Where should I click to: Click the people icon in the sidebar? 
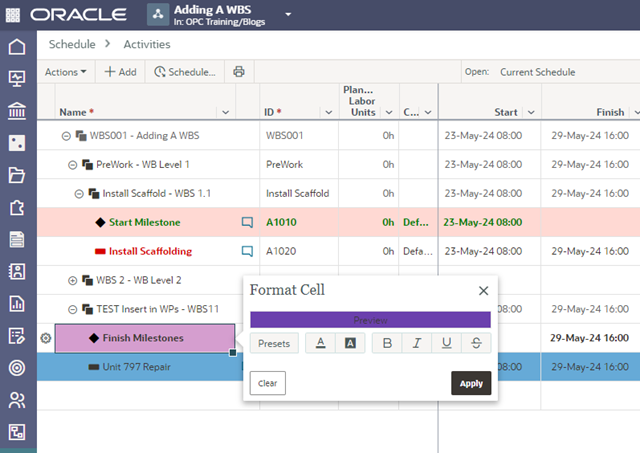[17, 400]
